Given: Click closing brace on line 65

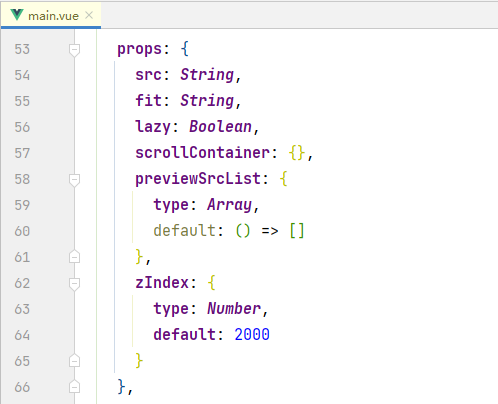Looking at the screenshot, I should (x=139, y=361).
